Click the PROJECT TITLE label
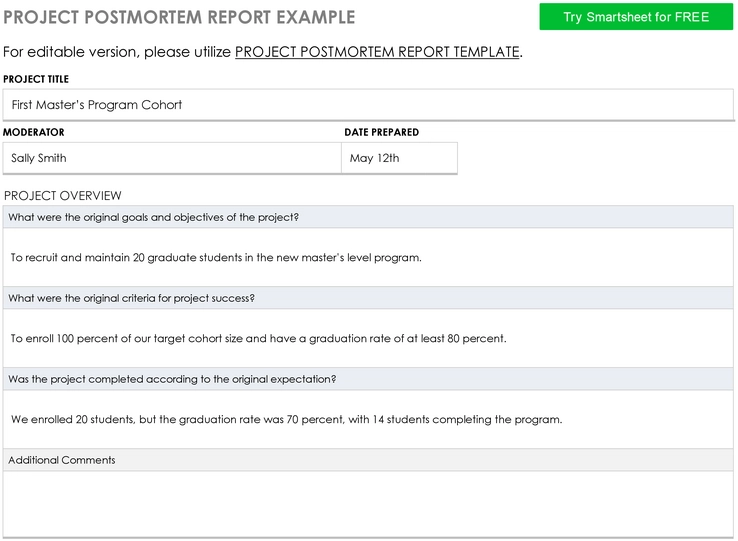The width and height of the screenshot is (738, 541). point(36,79)
